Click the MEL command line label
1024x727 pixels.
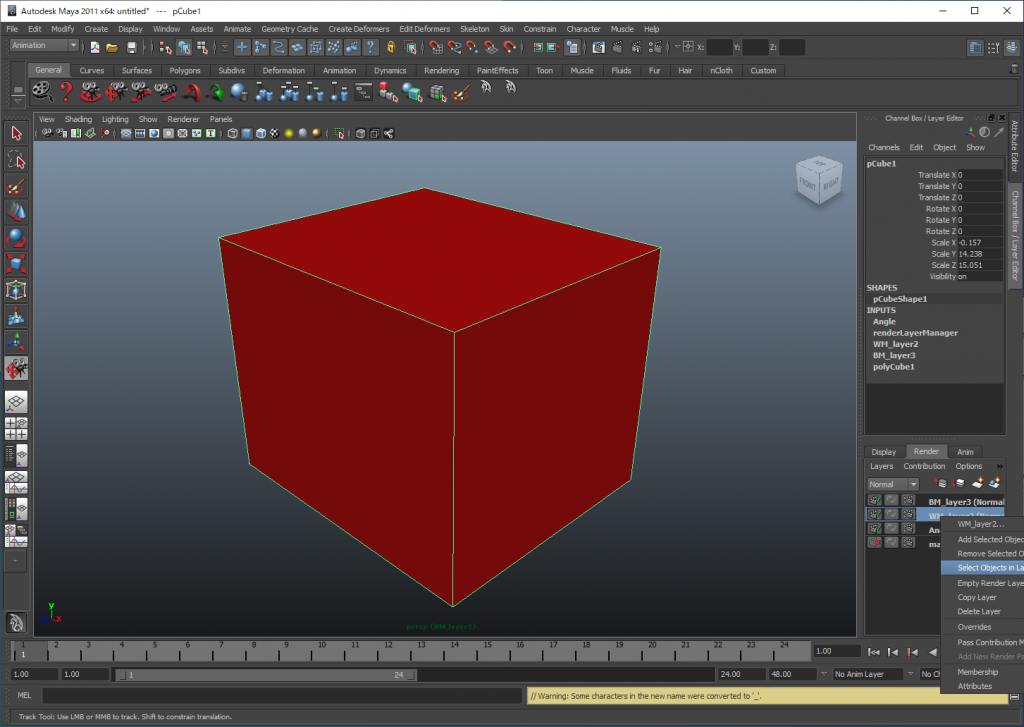coord(24,696)
